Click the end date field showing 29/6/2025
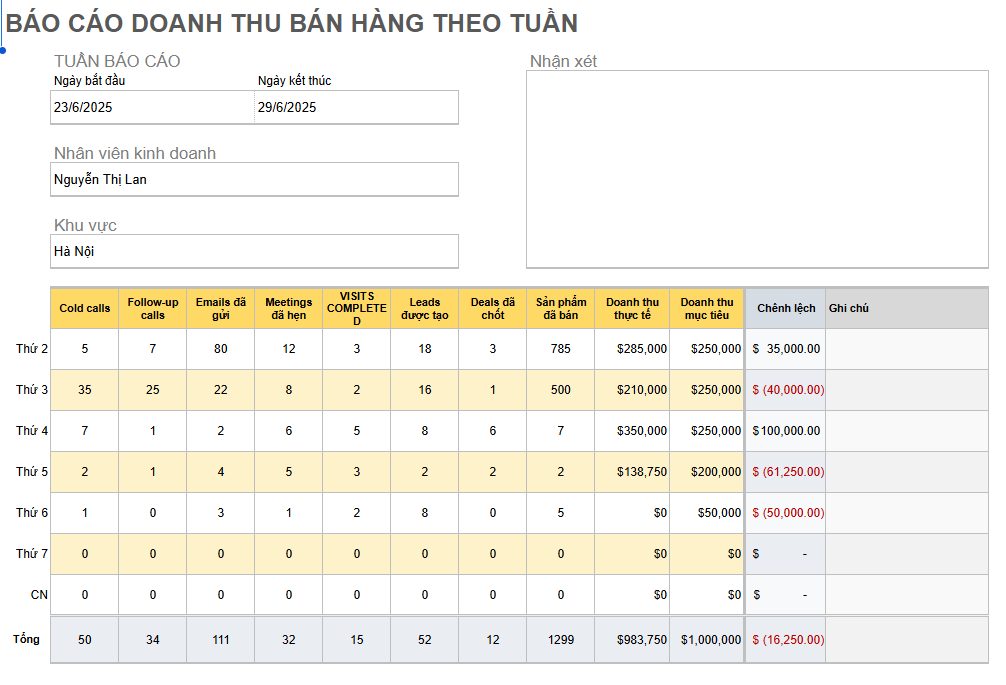The width and height of the screenshot is (1006, 685). coord(356,107)
